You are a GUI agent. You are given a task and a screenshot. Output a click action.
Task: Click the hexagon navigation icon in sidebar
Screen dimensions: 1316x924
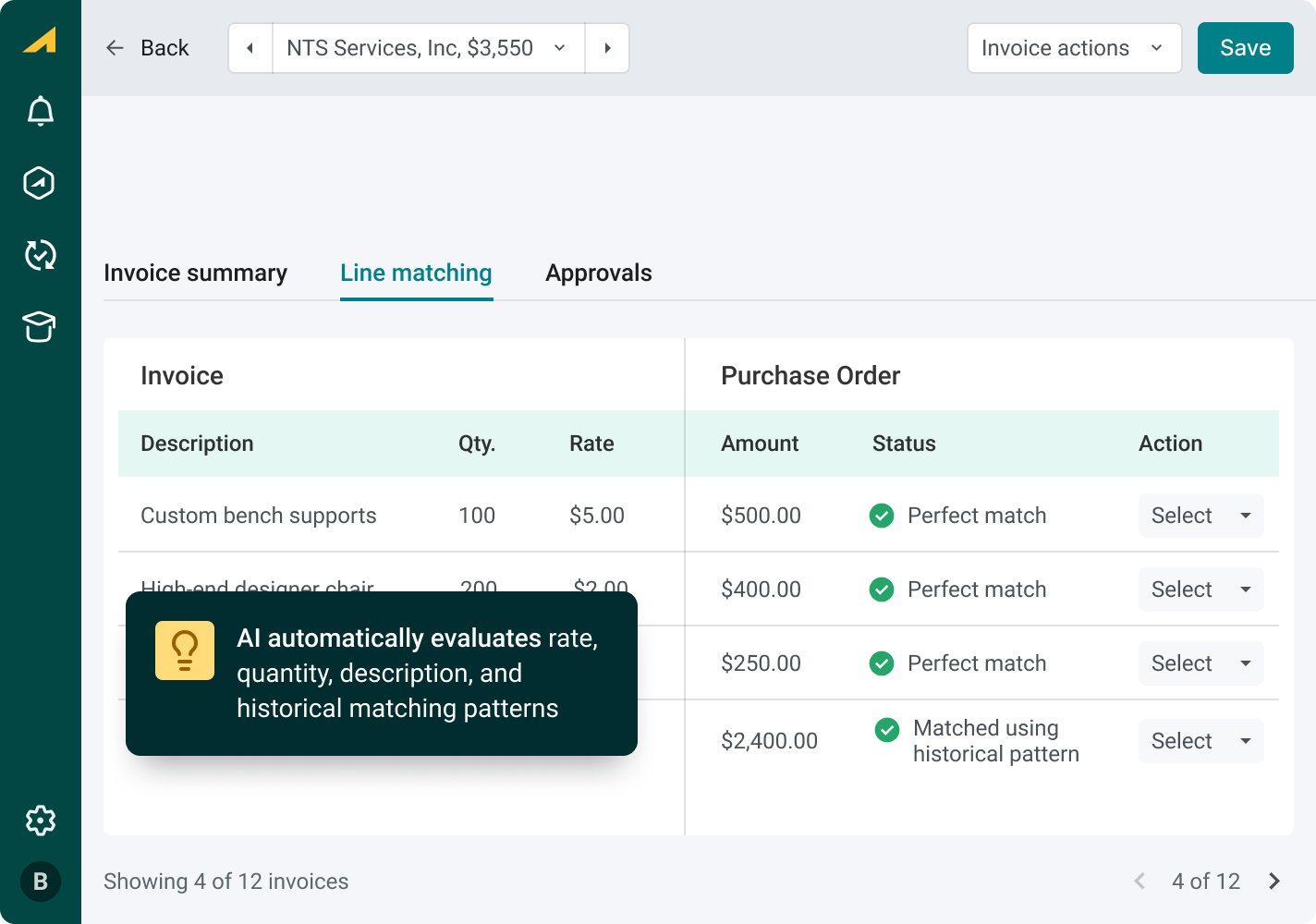(40, 183)
